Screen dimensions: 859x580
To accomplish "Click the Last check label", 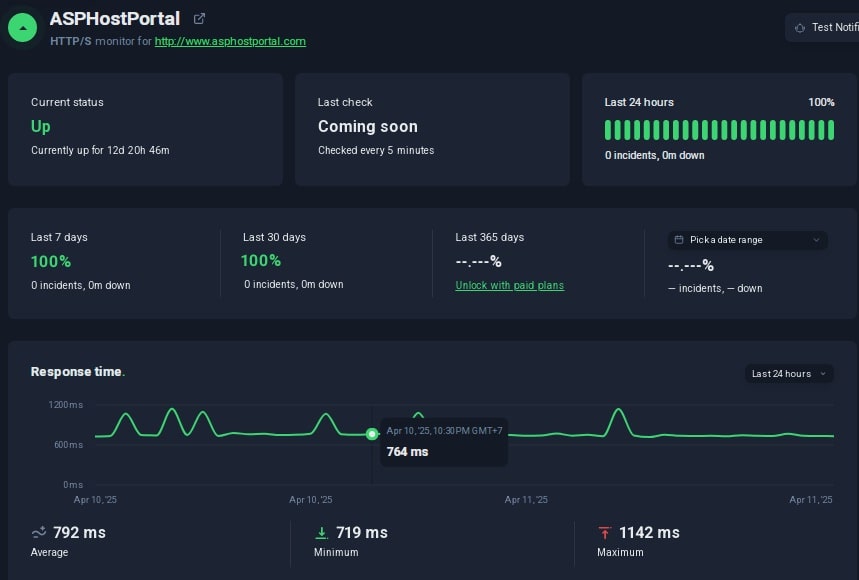I will [x=345, y=102].
